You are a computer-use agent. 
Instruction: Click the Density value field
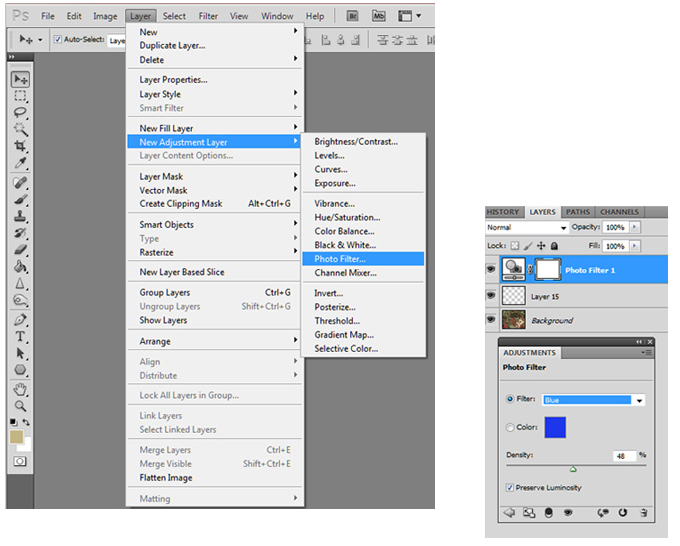[624, 456]
